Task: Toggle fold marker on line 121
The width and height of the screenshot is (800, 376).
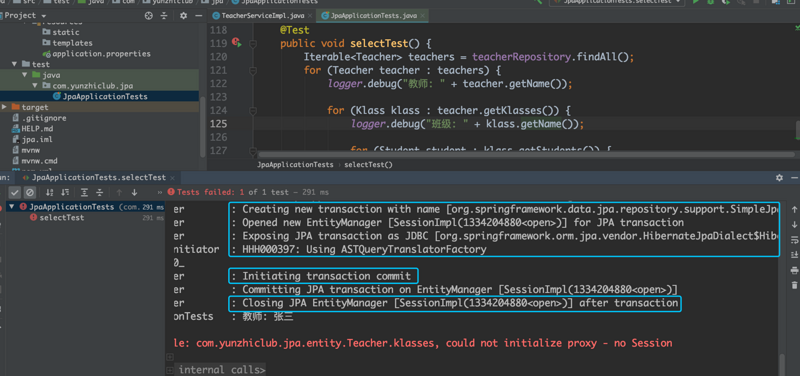Action: (253, 70)
